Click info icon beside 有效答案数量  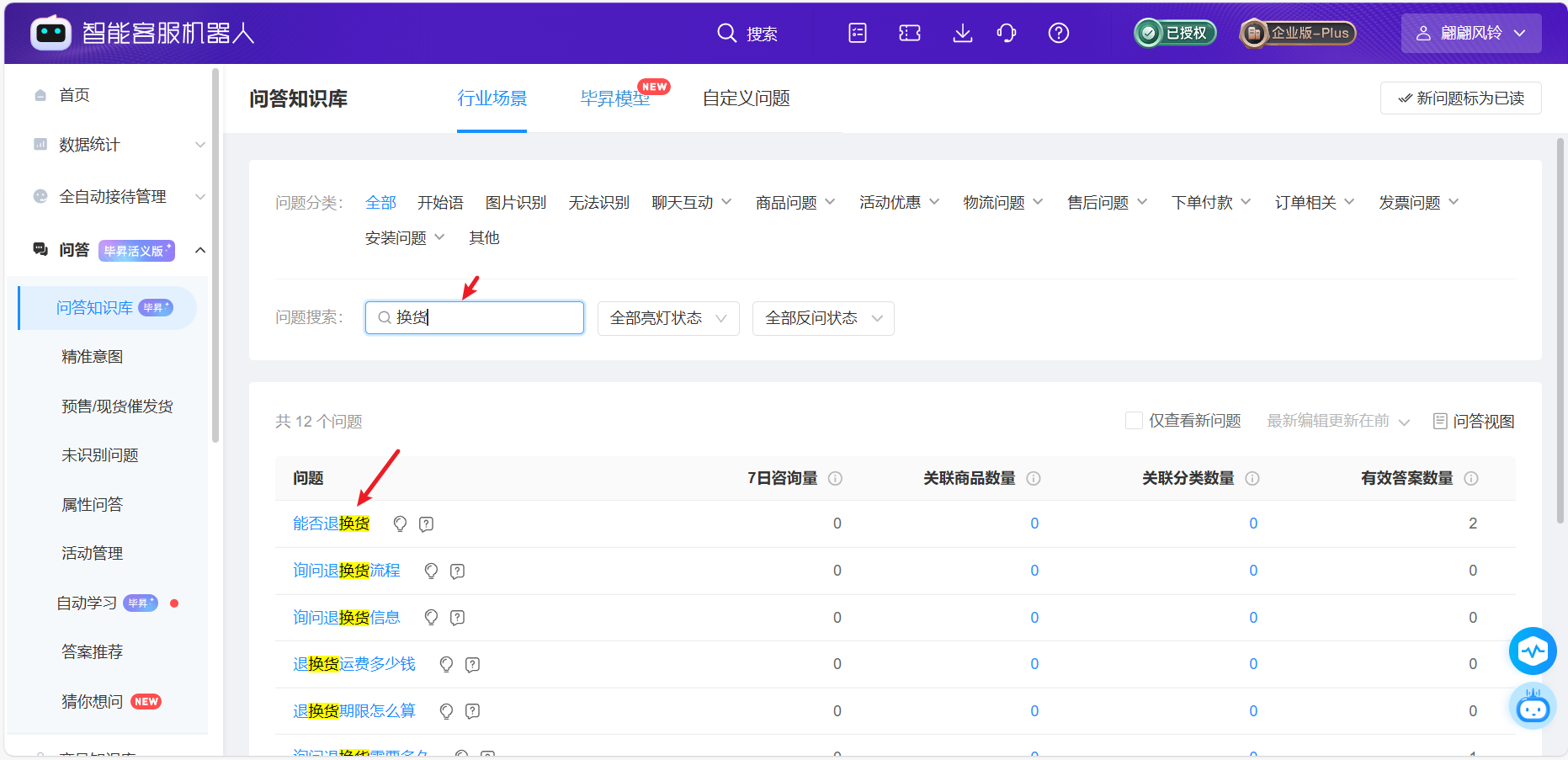(x=1471, y=478)
